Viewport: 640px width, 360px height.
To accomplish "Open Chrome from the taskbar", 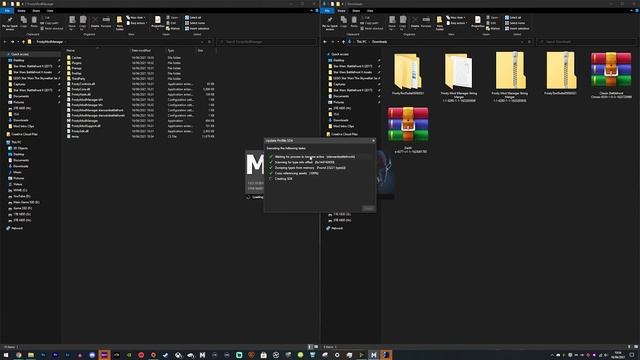I will (x=18, y=355).
